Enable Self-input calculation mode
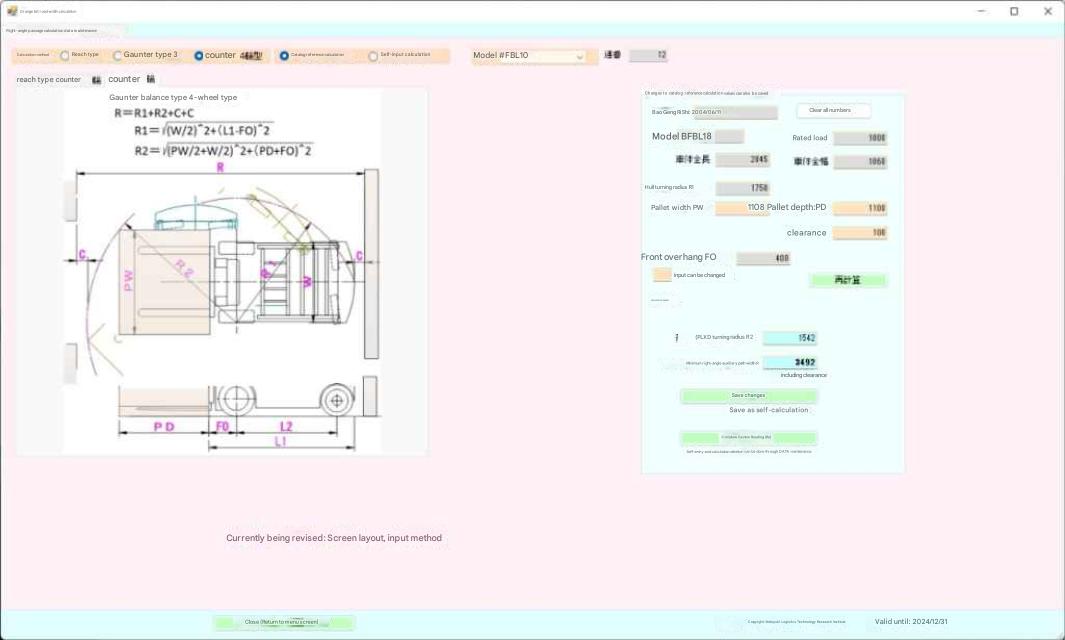This screenshot has height=640, width=1065. (x=373, y=56)
